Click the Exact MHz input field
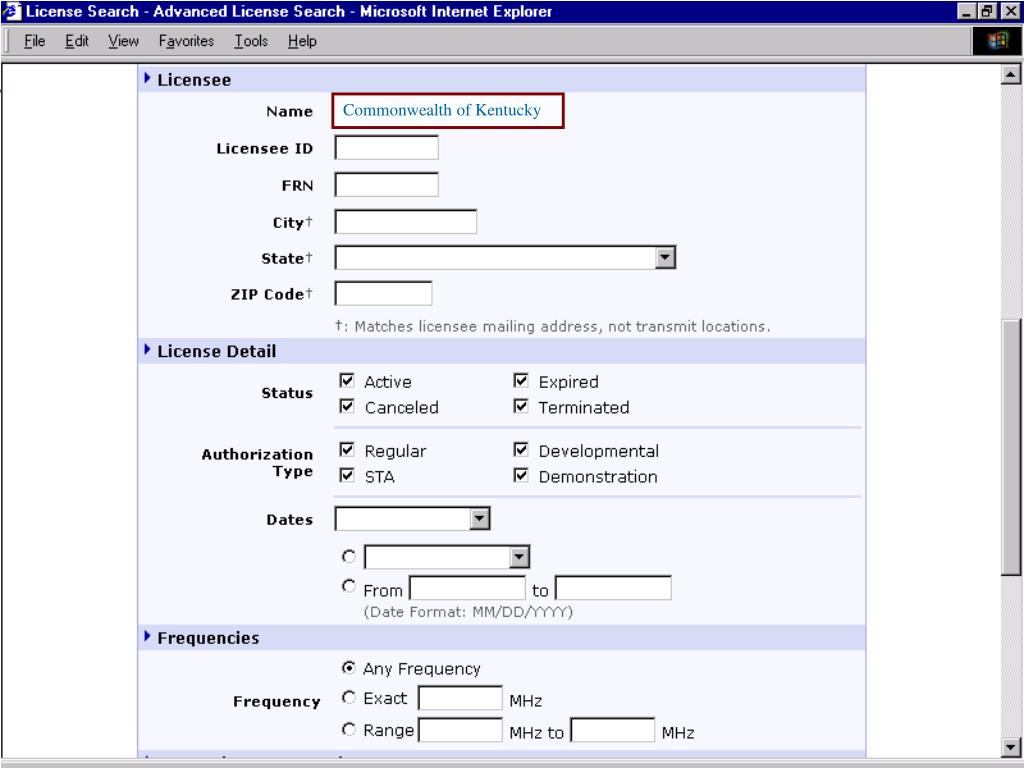This screenshot has height=768, width=1024. pyautogui.click(x=460, y=698)
